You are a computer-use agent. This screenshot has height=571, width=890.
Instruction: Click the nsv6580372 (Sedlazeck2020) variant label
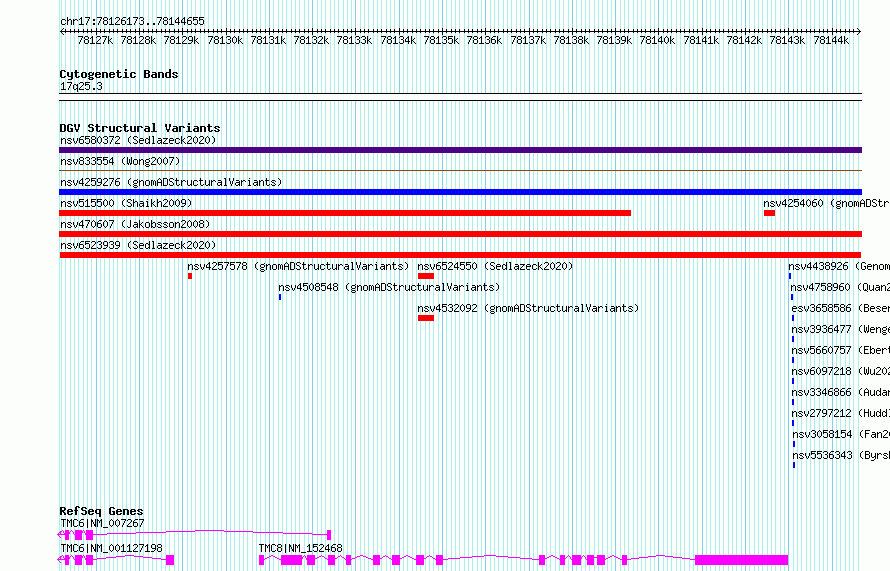click(138, 140)
